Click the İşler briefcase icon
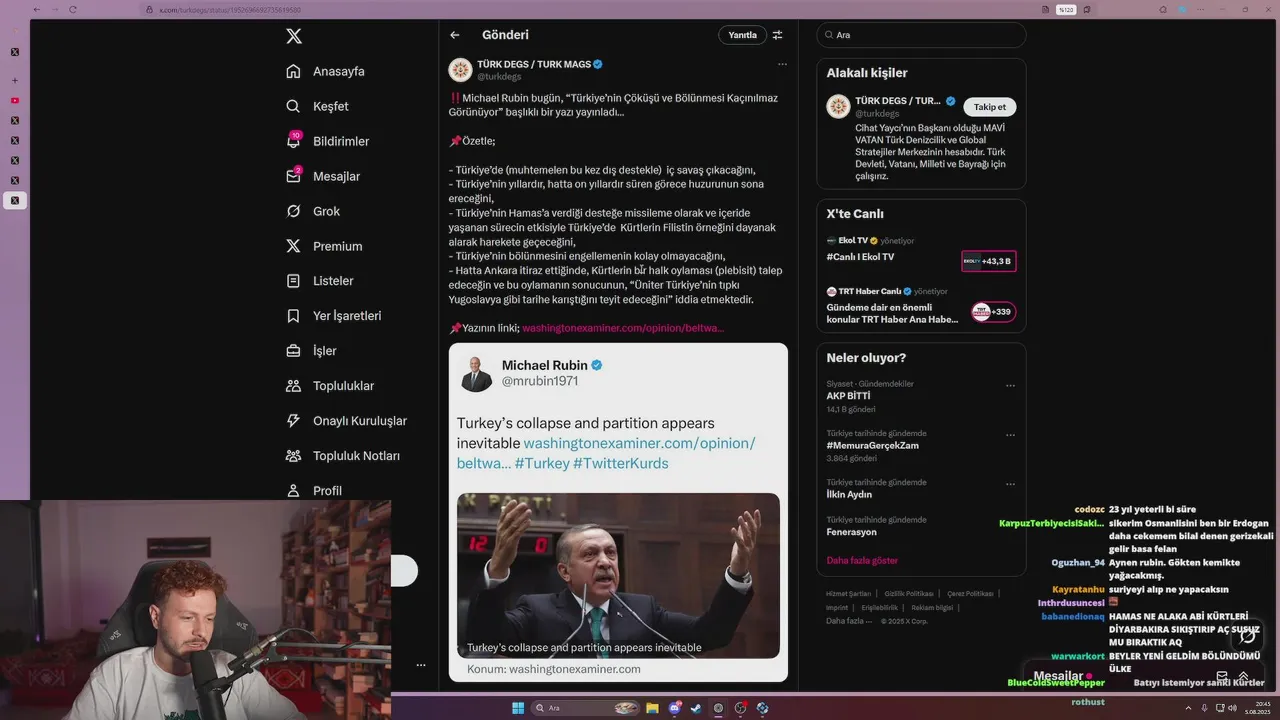 tap(293, 351)
